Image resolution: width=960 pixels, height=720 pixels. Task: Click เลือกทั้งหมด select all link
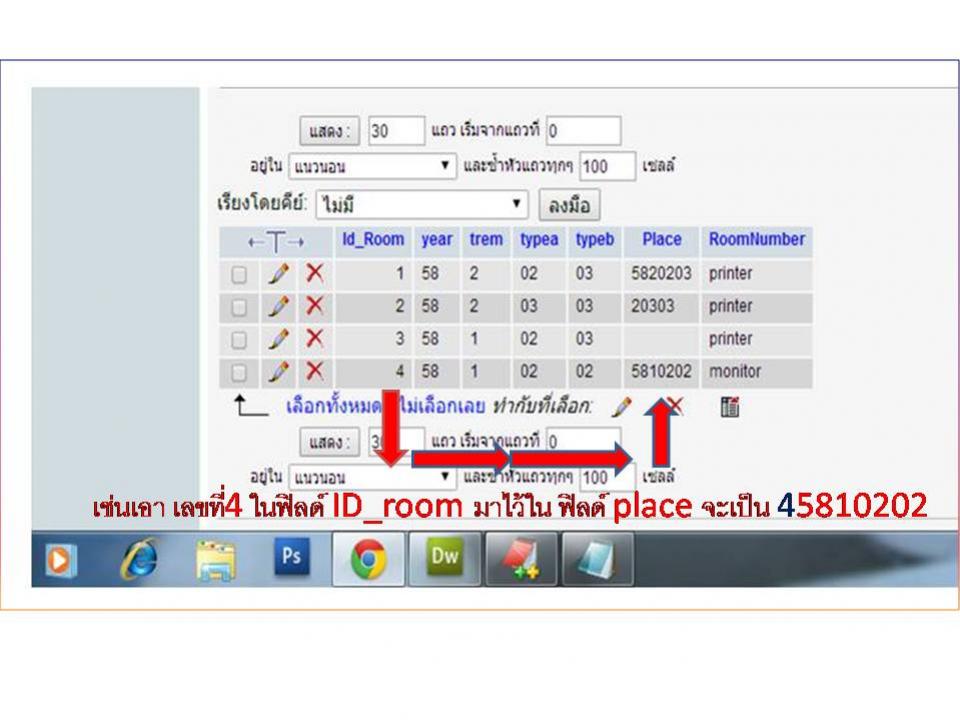click(334, 406)
